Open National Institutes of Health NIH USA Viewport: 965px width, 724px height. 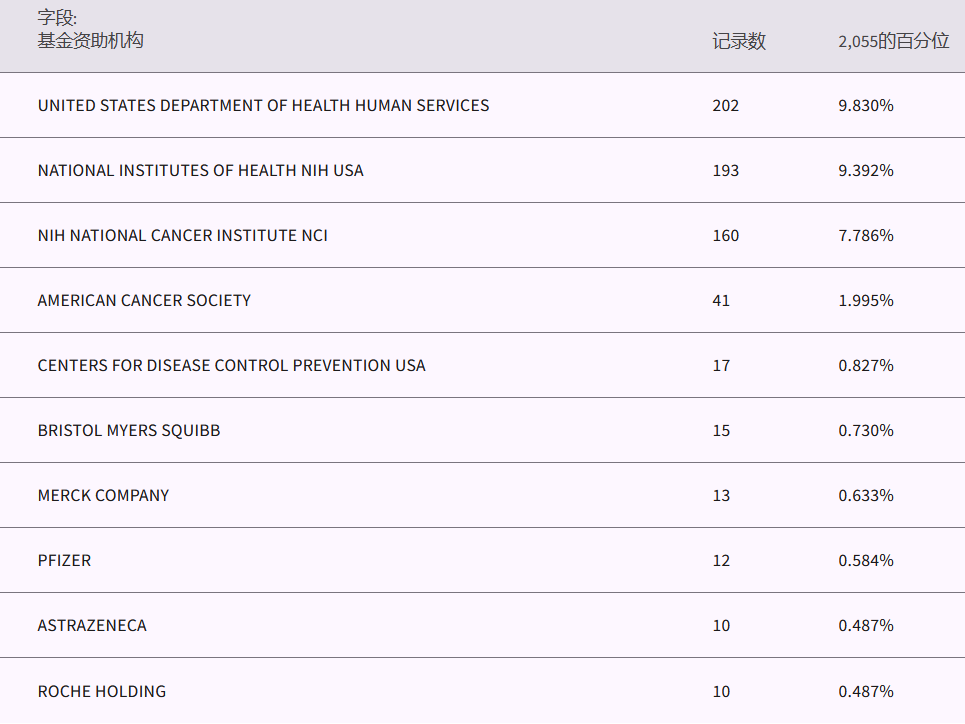(200, 170)
